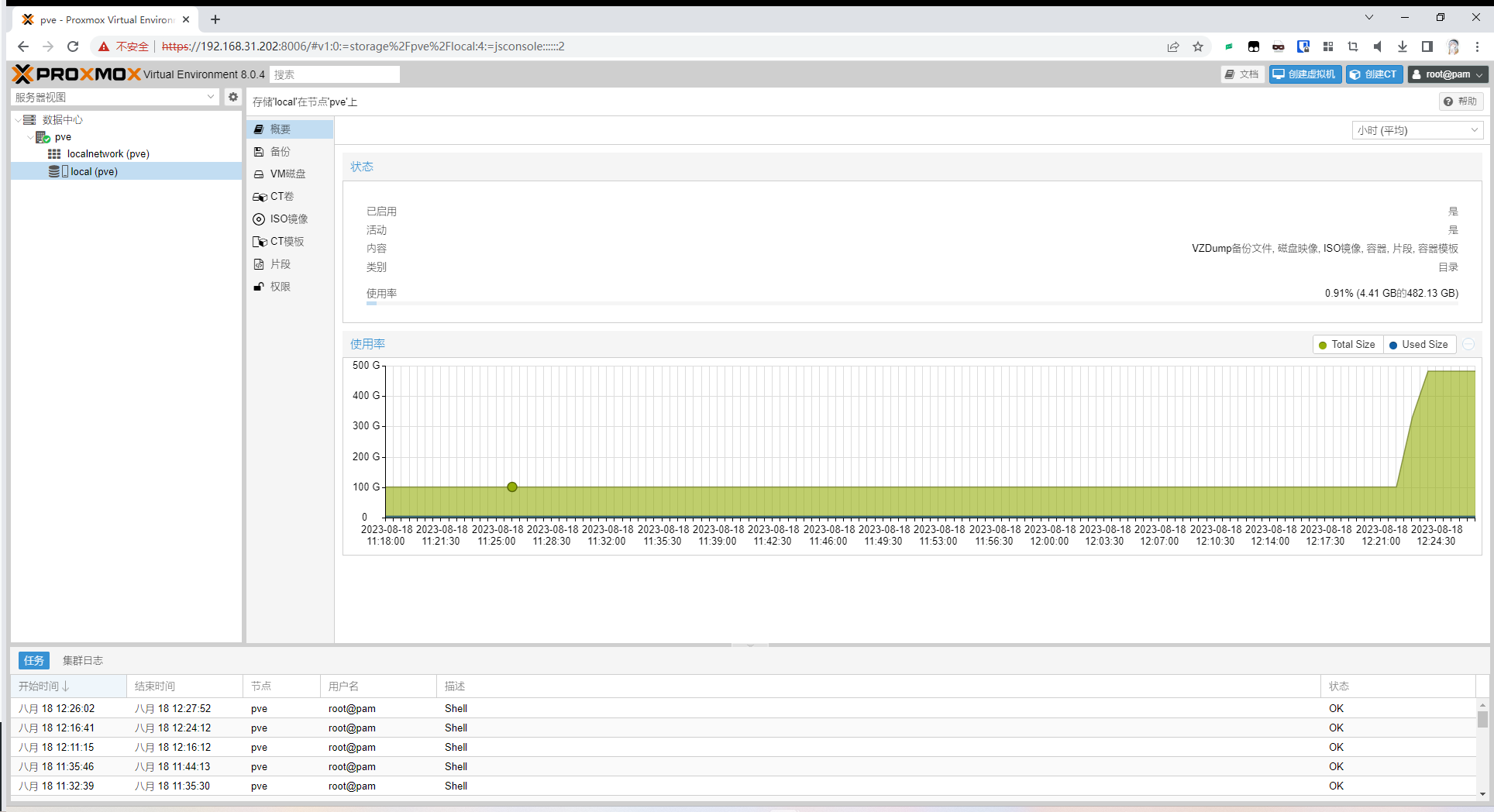Open the root@pam user menu
Screen dimensions: 1494x812
(x=1447, y=74)
